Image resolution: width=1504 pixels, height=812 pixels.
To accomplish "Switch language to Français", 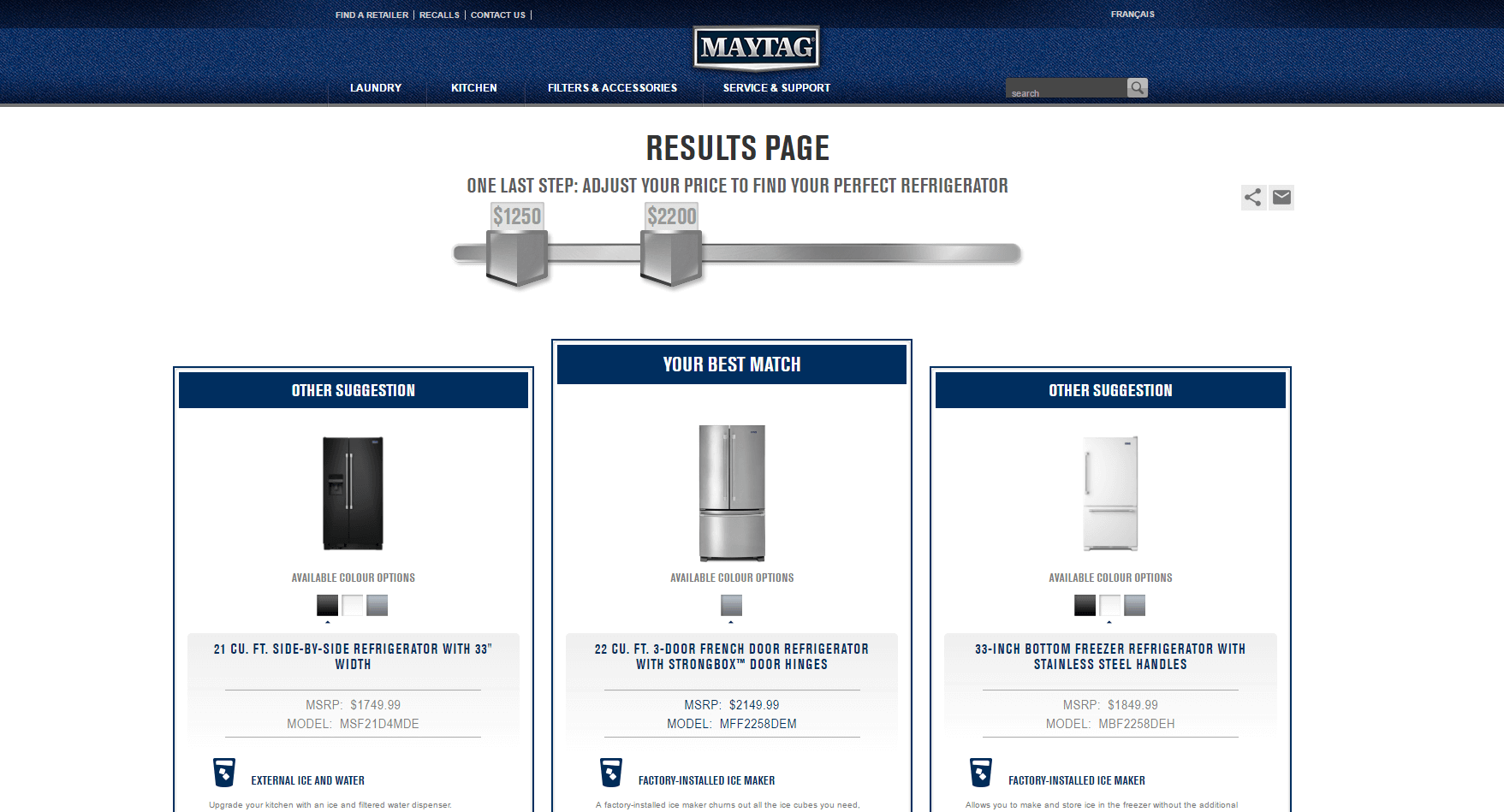I will click(1132, 14).
